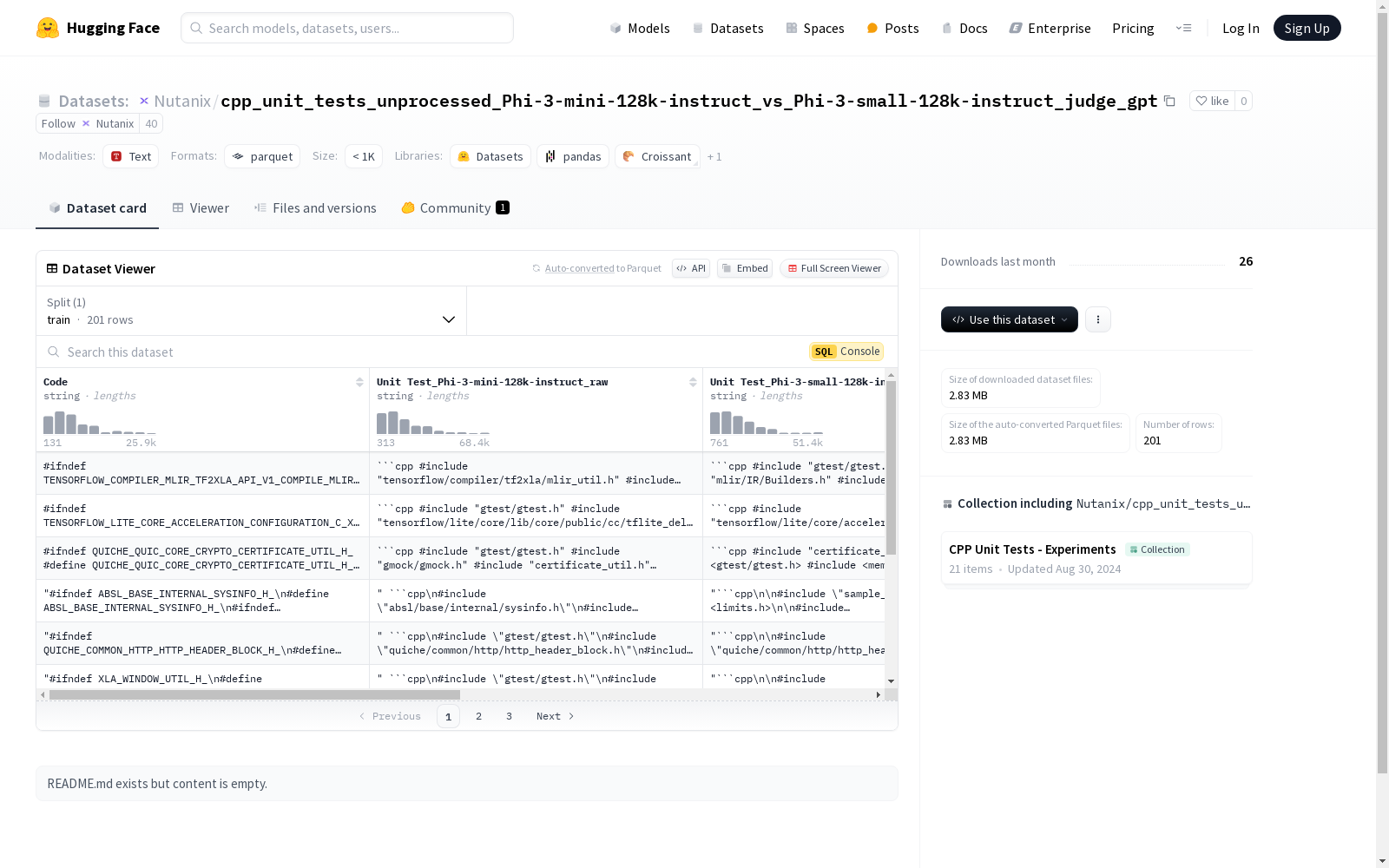Open the Spaces page
This screenshot has height=868, width=1389.
pyautogui.click(x=814, y=28)
